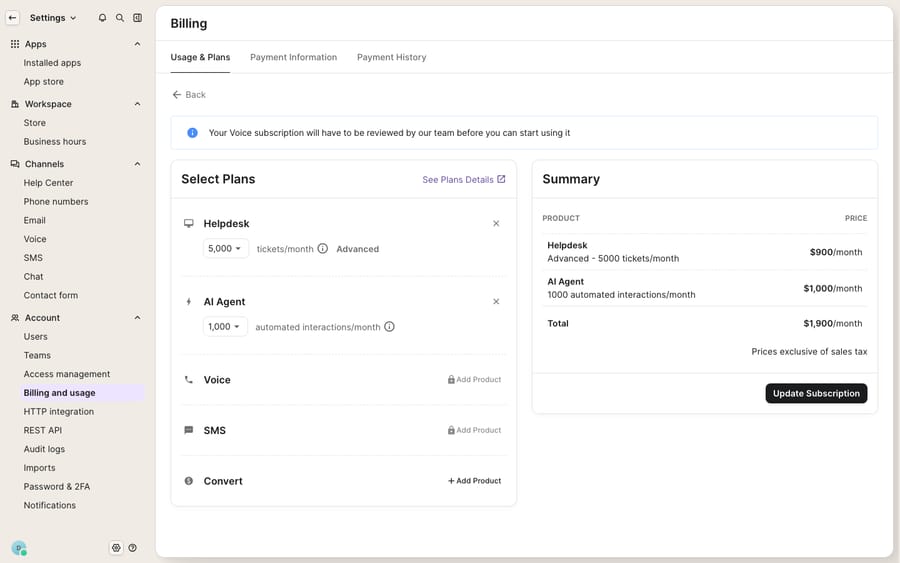Open the notifications bell icon

pos(102,18)
